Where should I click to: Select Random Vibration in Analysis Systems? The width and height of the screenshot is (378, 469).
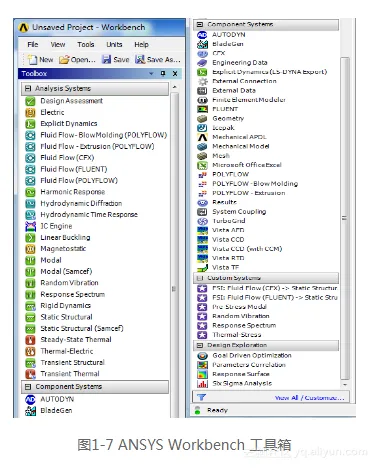tap(69, 283)
